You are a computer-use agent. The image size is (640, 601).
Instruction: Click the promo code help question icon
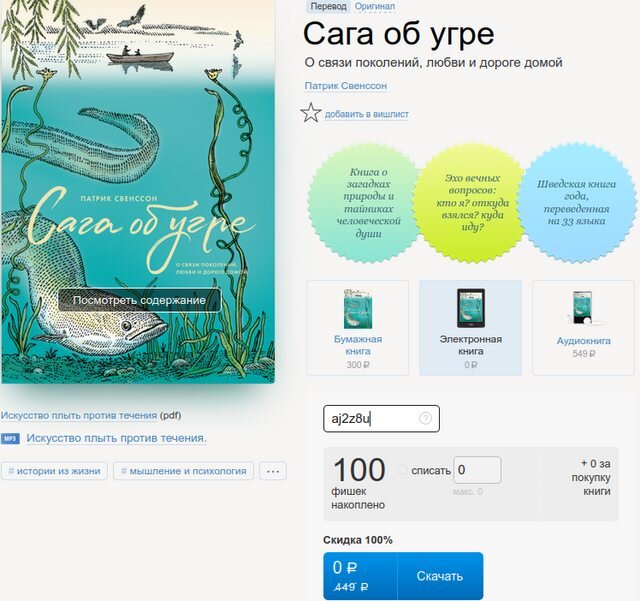pos(425,418)
